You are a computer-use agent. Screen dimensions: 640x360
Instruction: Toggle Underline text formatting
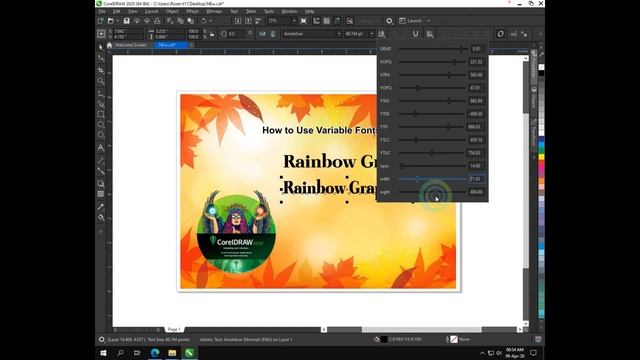coord(416,34)
